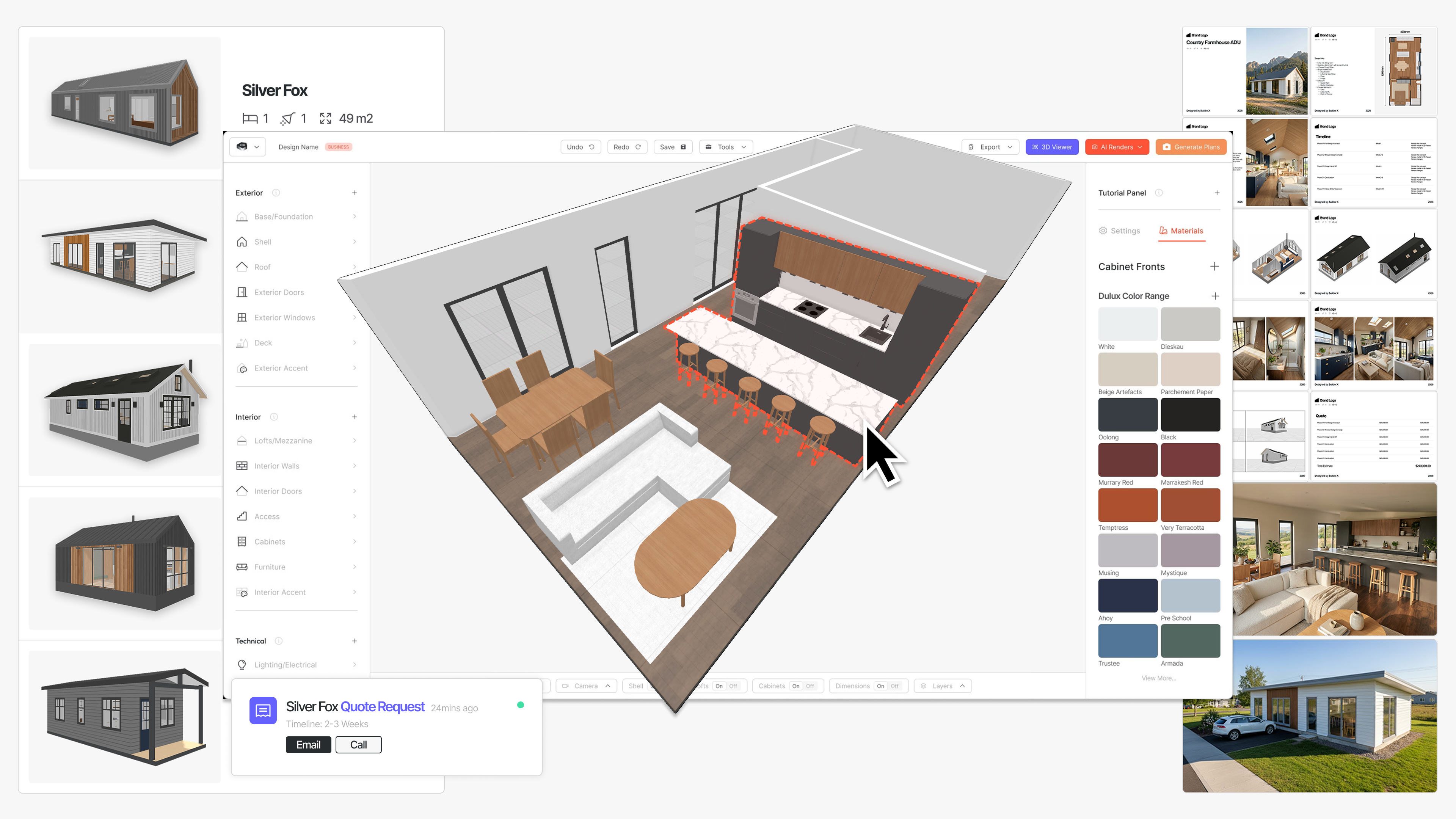Add item with Exterior plus icon
The width and height of the screenshot is (1456, 819).
pos(355,193)
